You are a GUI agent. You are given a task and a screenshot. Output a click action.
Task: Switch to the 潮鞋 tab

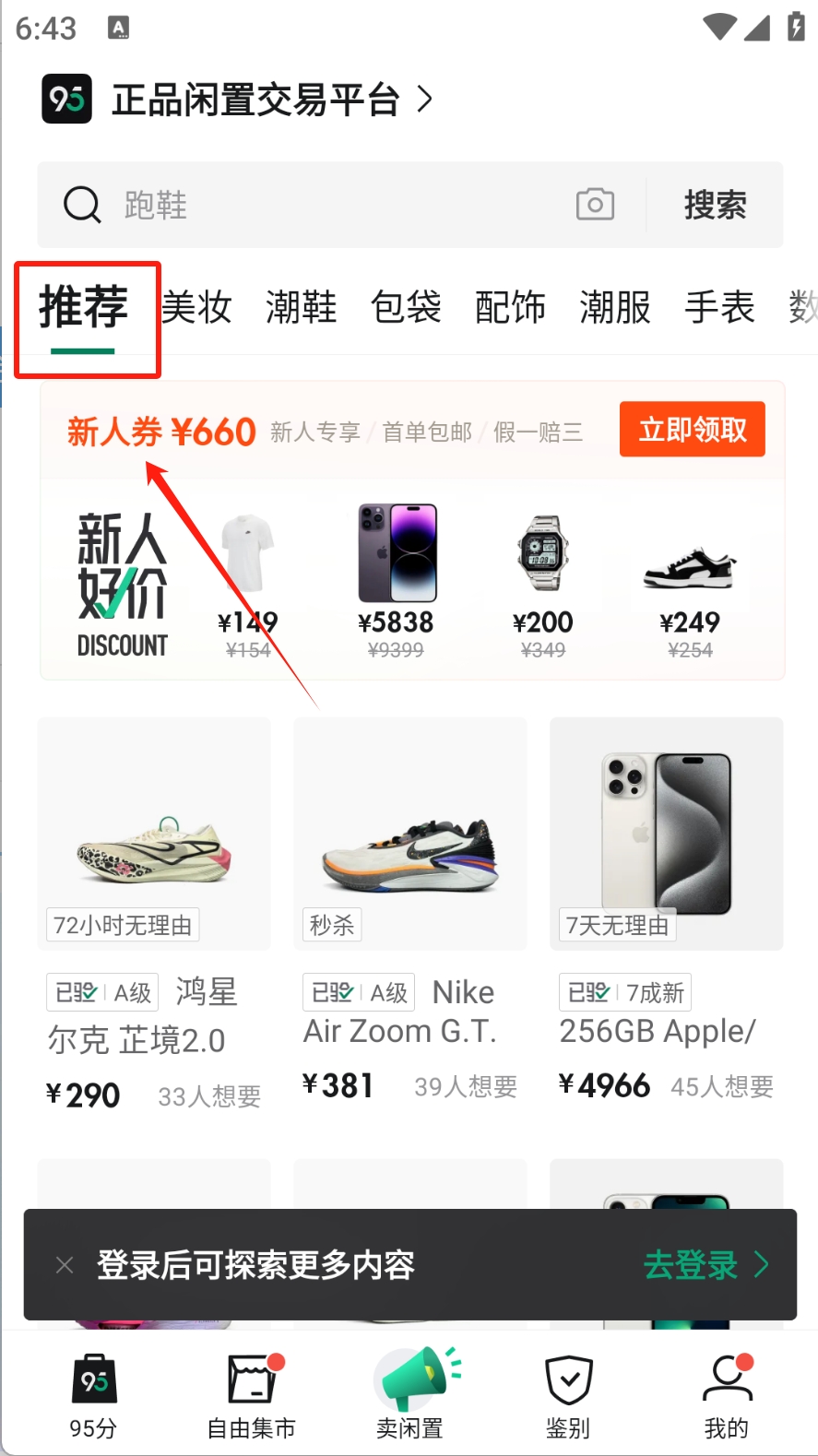[302, 307]
